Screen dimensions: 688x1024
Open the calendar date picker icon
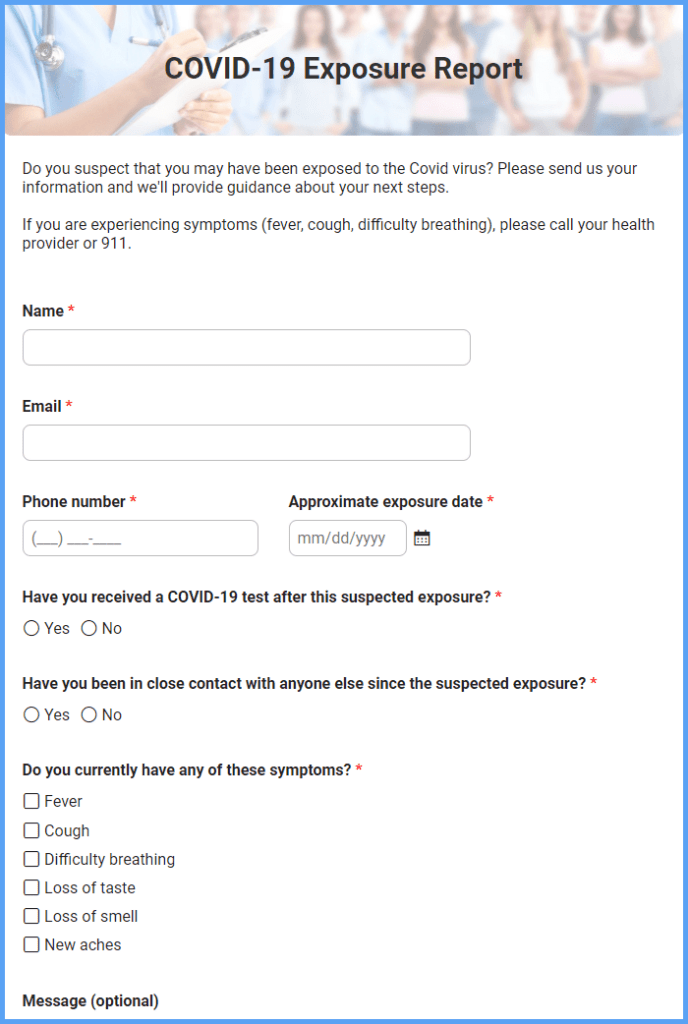point(421,537)
